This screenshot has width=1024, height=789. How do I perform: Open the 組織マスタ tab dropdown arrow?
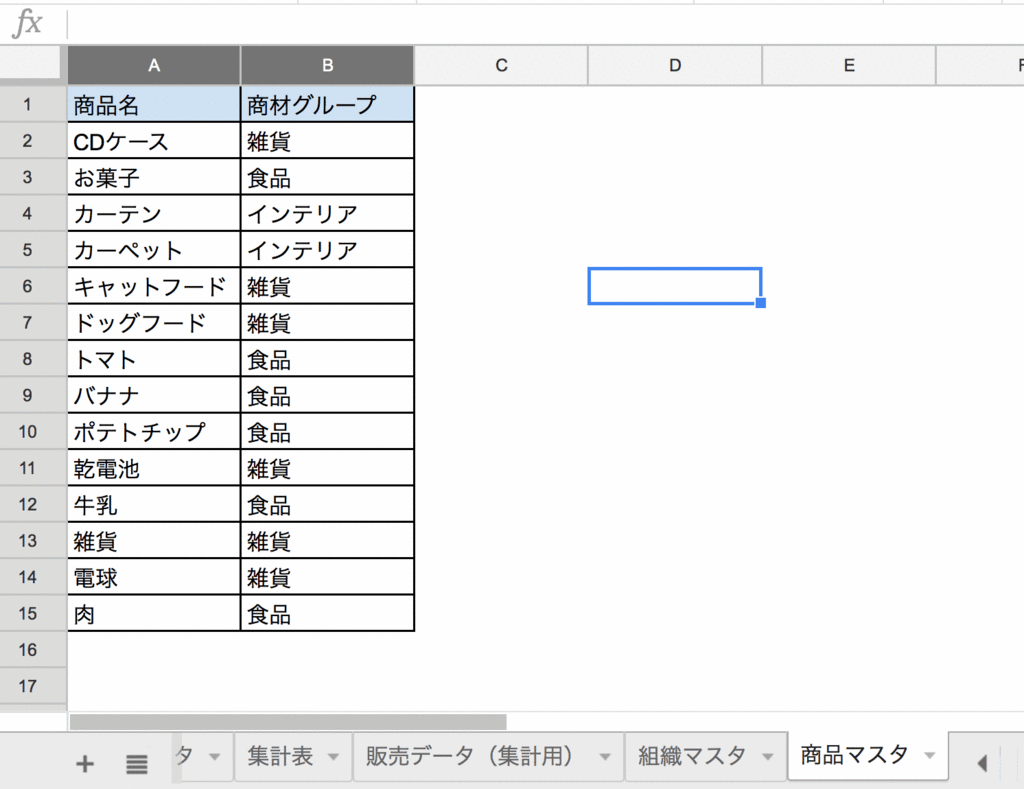point(769,757)
